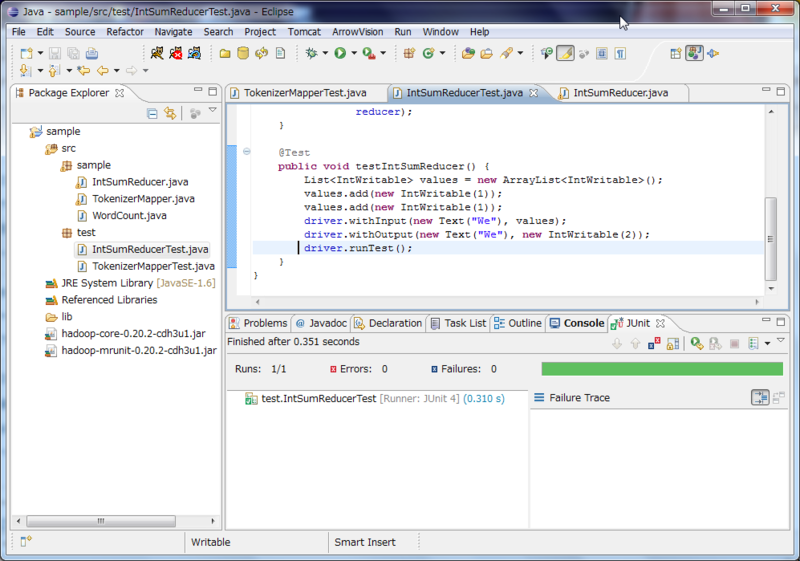This screenshot has height=561, width=800.
Task: Toggle Block Selection Mode button
Action: point(602,53)
